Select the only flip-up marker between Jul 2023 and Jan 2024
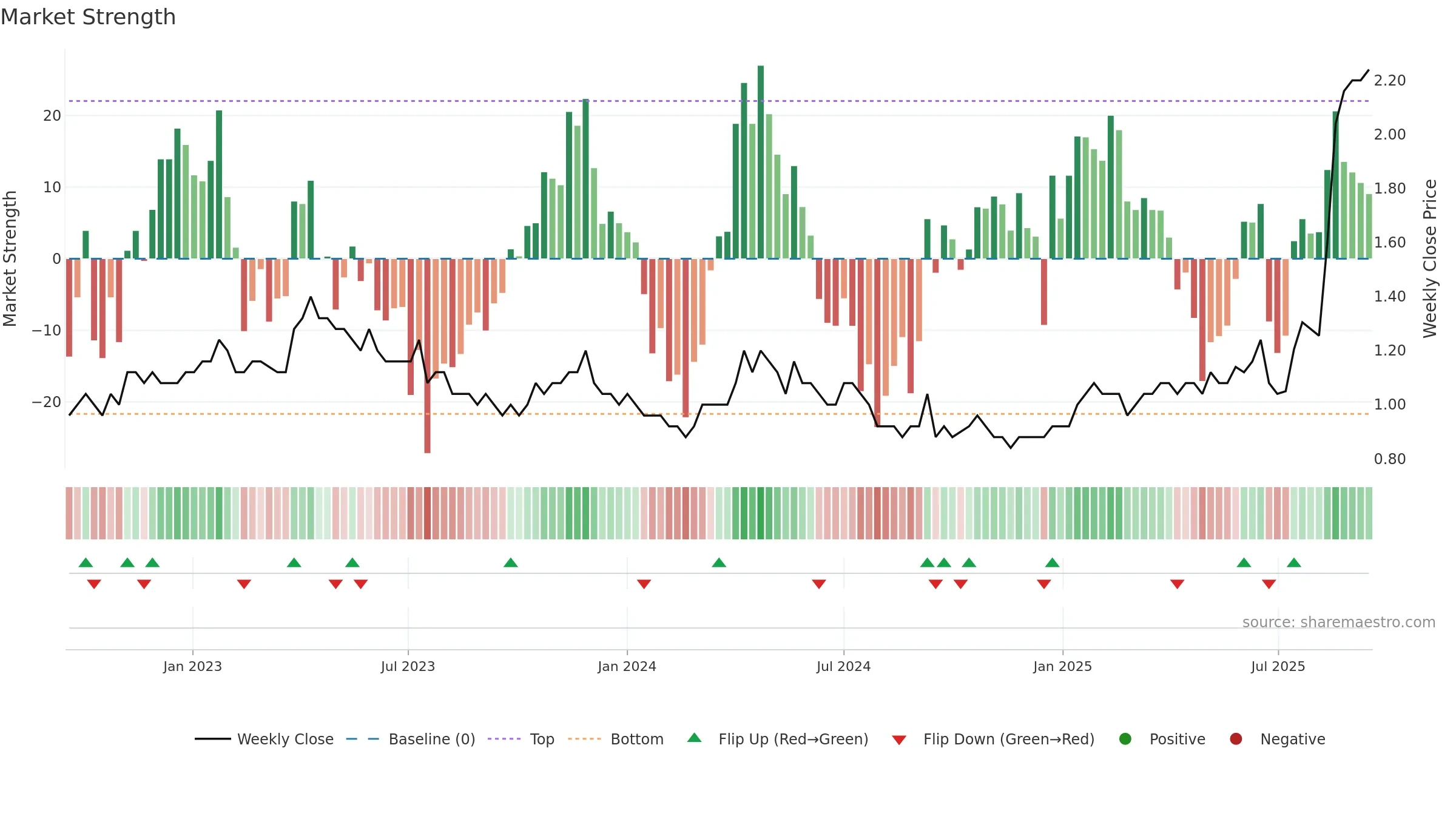Screen dimensions: 1456x819 [511, 562]
